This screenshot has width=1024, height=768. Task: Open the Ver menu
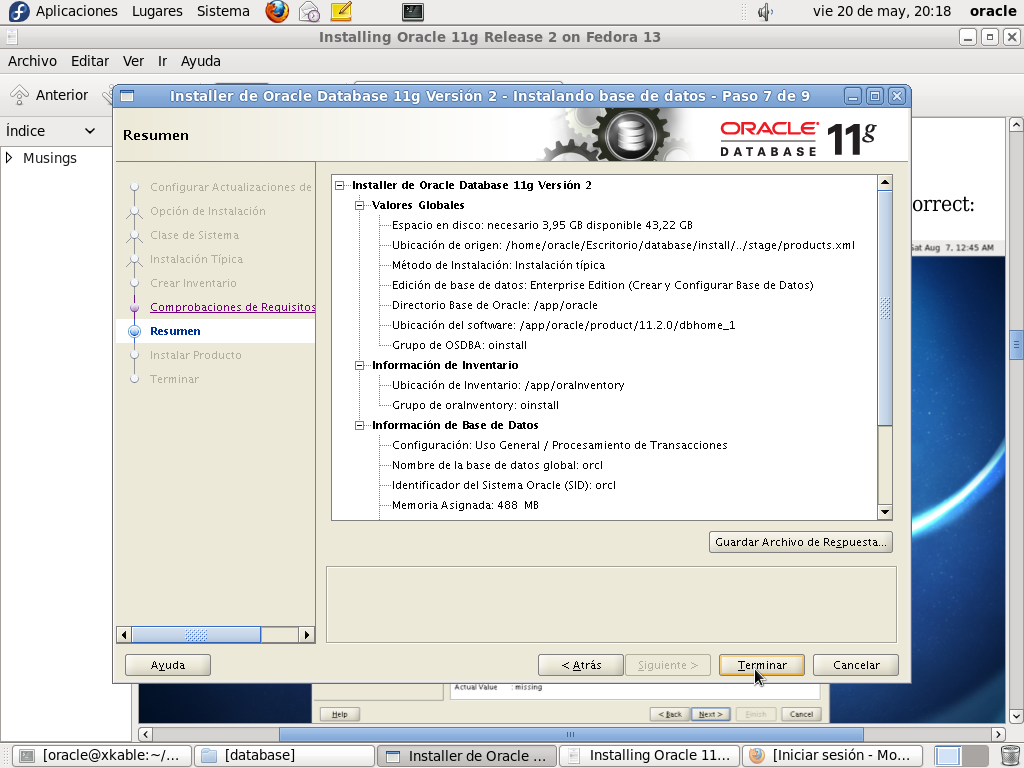pos(133,61)
